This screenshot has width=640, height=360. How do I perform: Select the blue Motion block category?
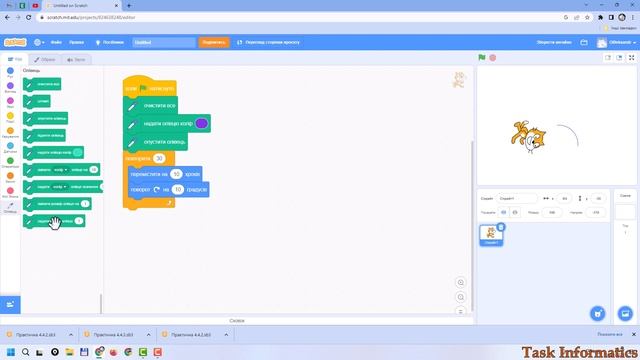point(10,73)
